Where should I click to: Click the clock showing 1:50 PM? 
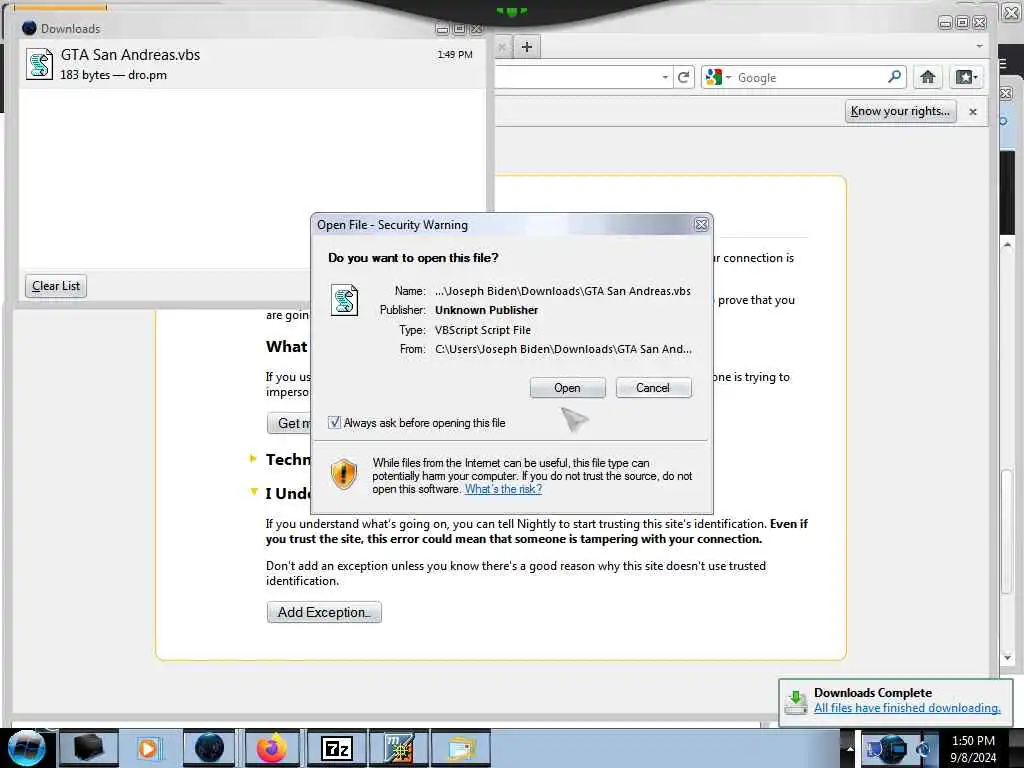[973, 748]
